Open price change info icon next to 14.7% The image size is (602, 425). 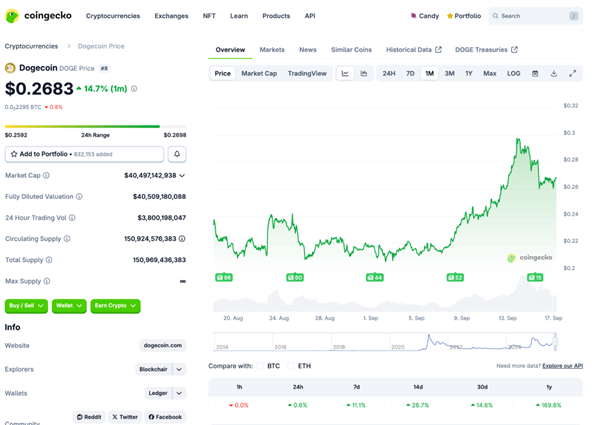tap(134, 89)
